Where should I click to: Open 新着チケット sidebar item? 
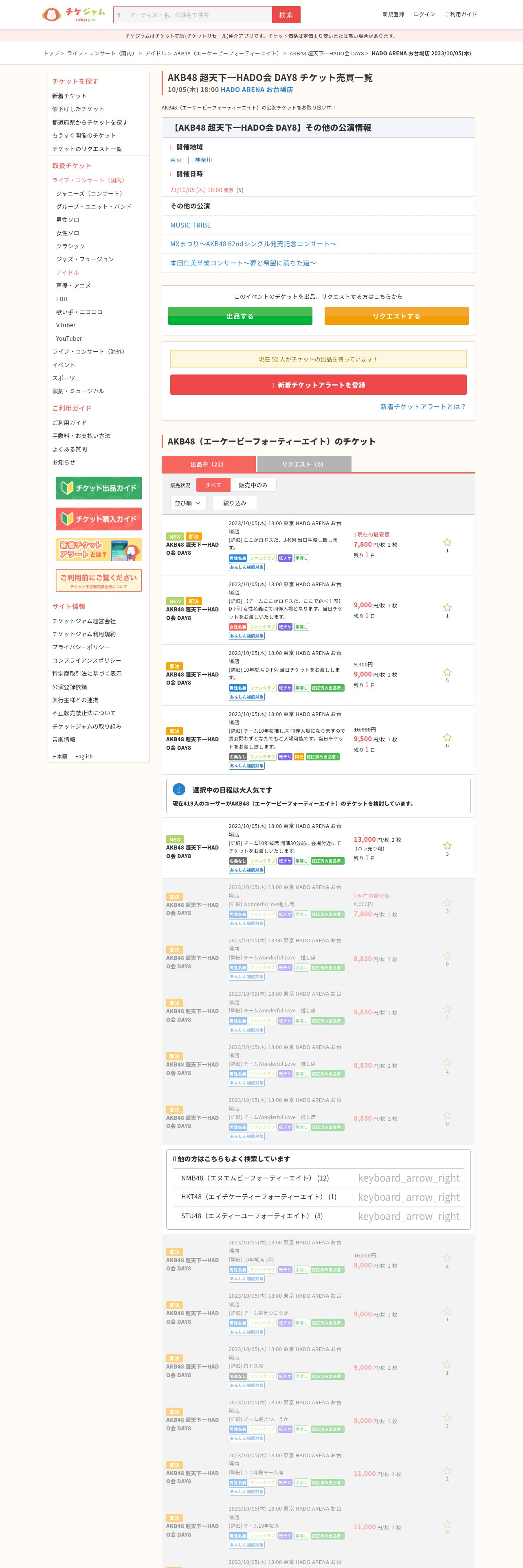click(x=69, y=96)
